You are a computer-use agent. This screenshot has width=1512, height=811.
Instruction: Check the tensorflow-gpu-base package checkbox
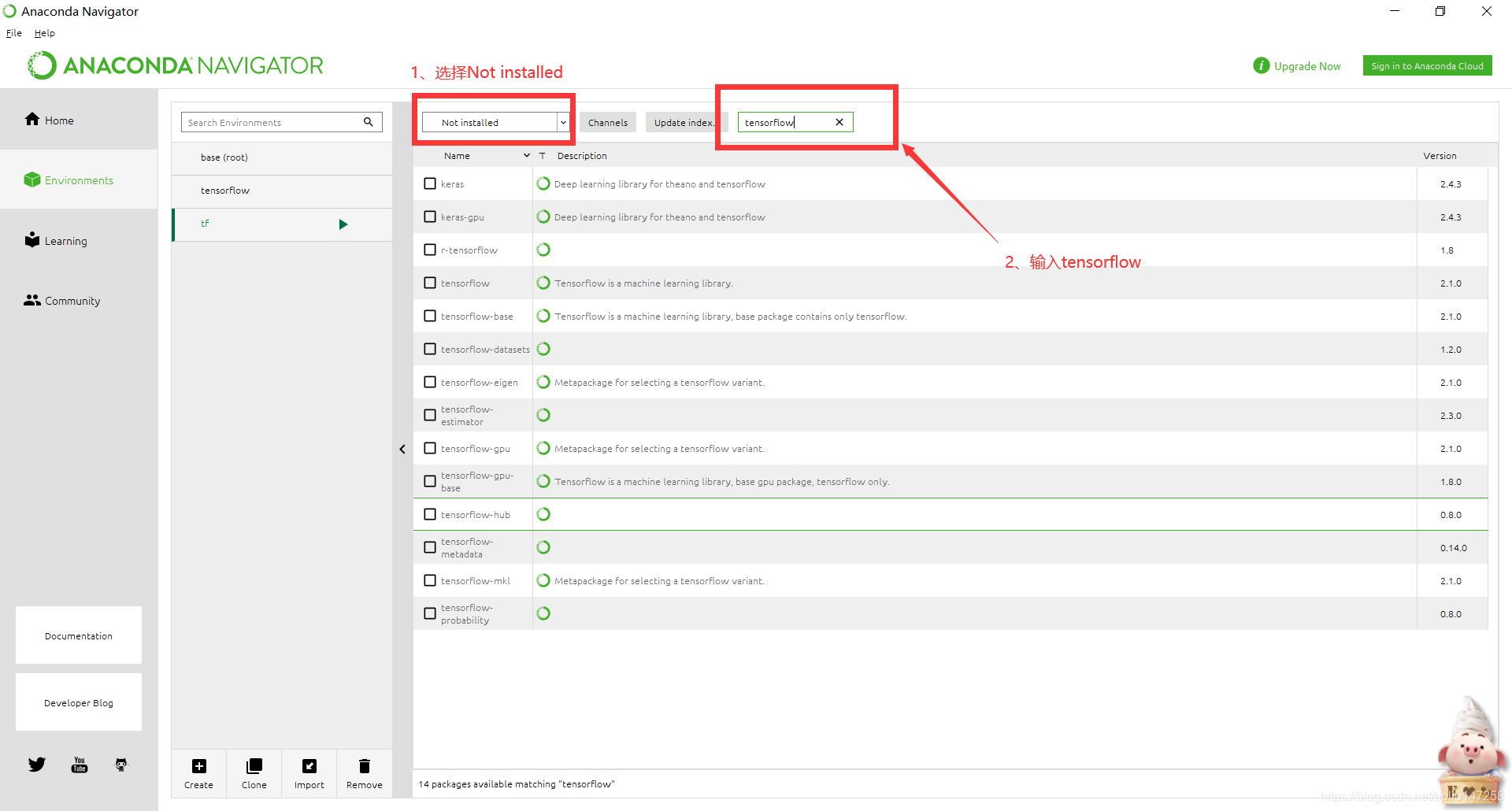click(x=430, y=481)
